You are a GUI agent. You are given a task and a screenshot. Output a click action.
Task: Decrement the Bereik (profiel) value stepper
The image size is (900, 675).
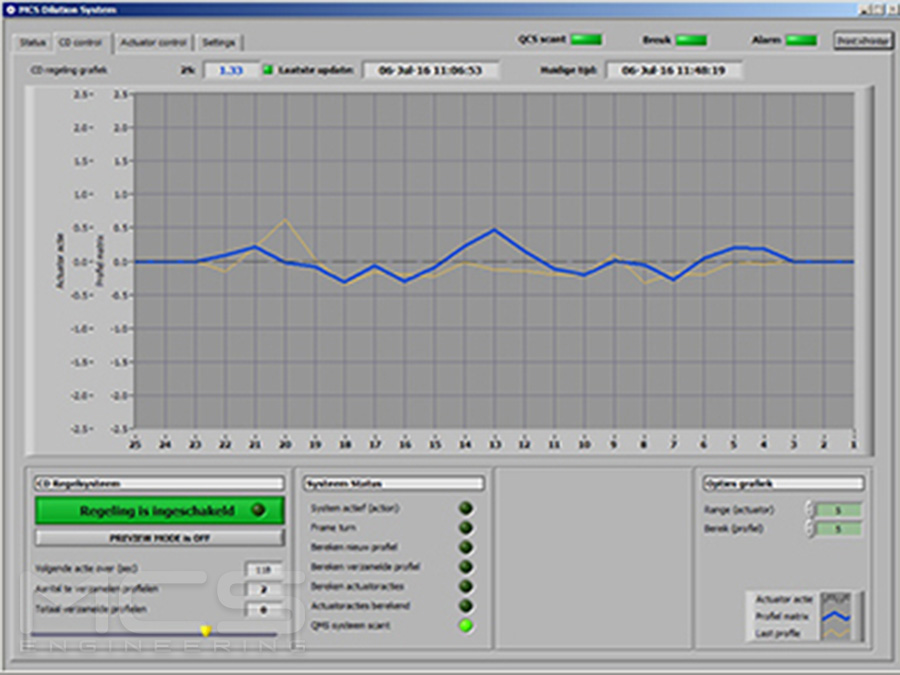click(810, 532)
